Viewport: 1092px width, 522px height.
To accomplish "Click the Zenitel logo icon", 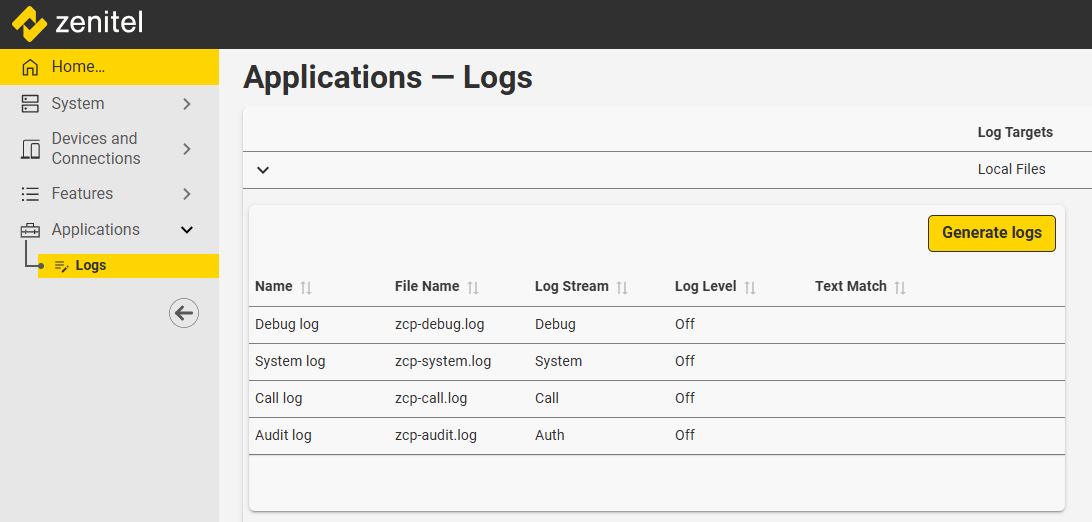I will [x=29, y=23].
